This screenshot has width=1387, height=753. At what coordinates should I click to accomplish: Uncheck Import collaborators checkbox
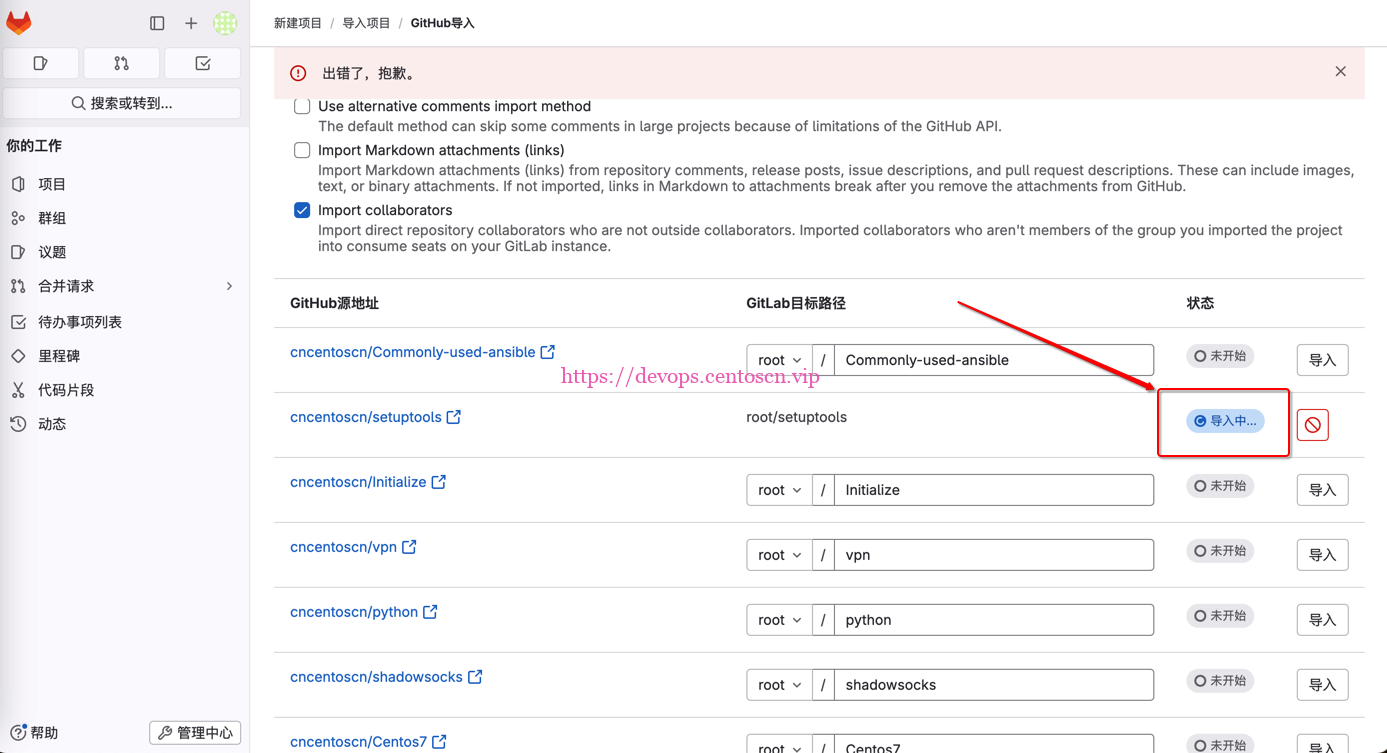pos(302,210)
